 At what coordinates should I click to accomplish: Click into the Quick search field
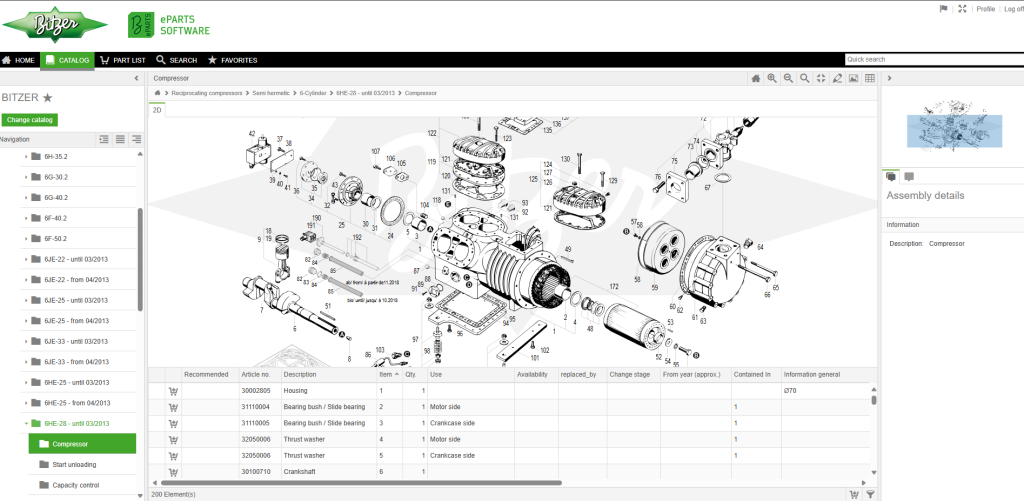tap(930, 60)
